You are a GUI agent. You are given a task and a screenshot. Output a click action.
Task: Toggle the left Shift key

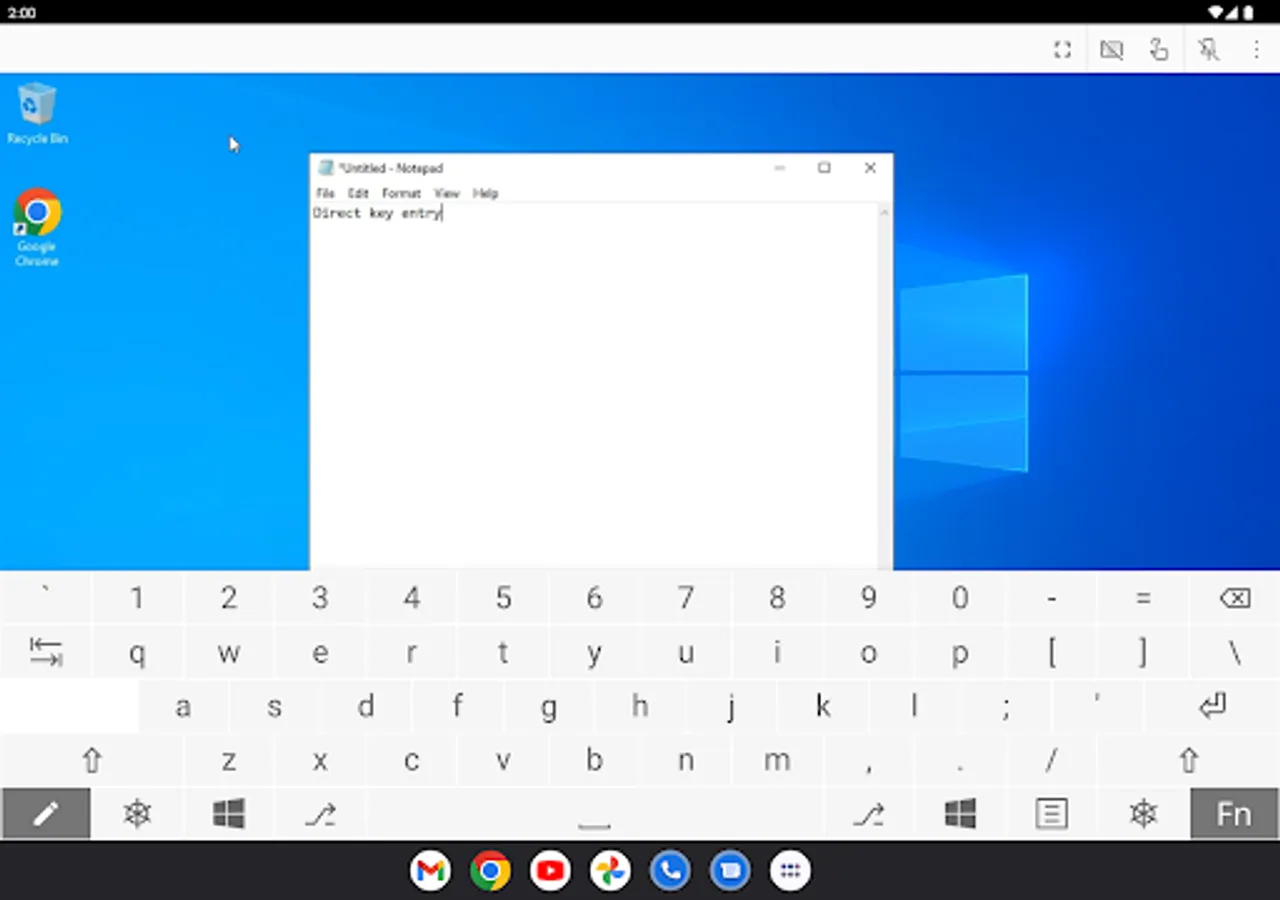click(x=91, y=760)
